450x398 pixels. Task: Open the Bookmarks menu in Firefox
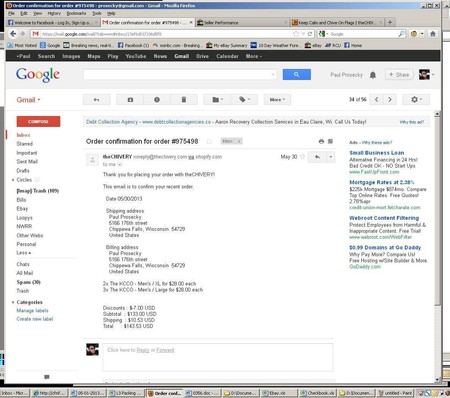(x=76, y=13)
